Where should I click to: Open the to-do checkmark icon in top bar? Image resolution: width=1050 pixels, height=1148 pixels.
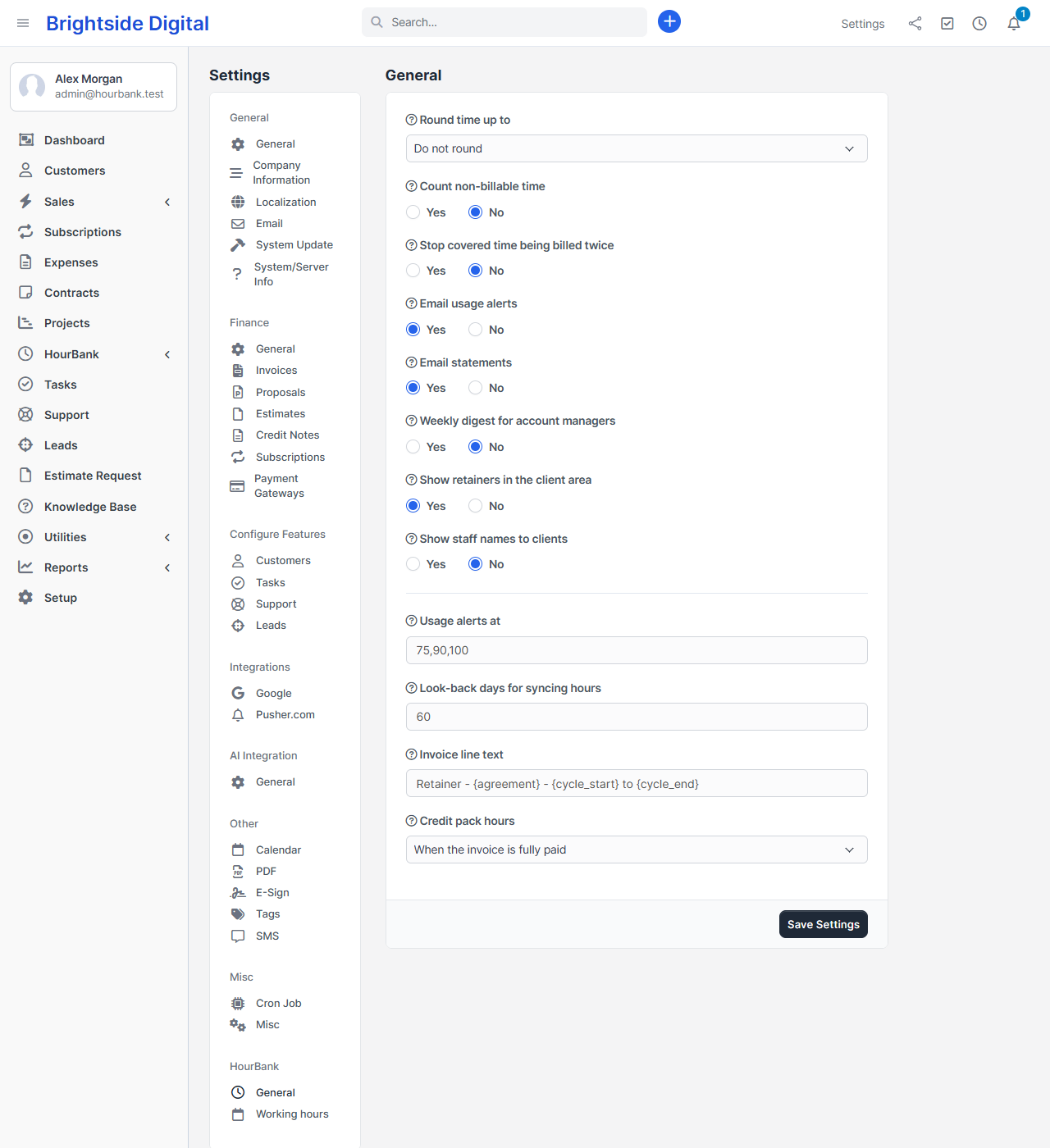coord(947,24)
